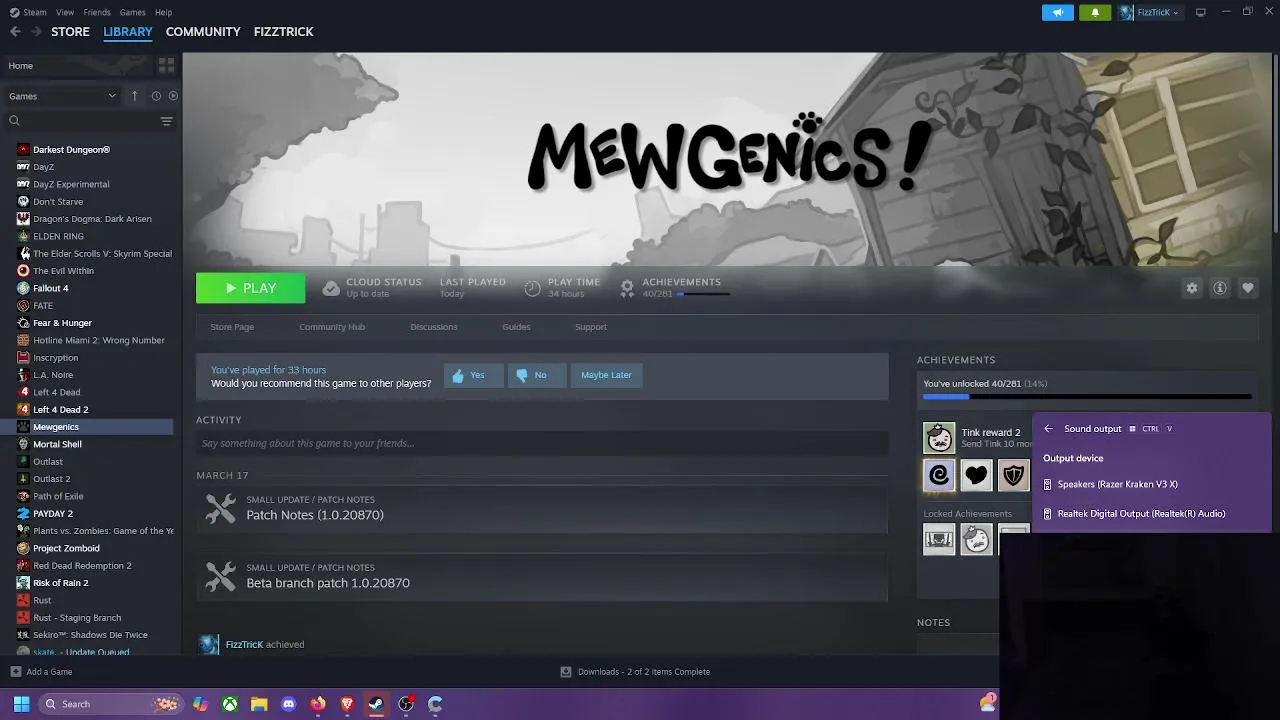
Task: Open OBS Studio from the taskbar
Action: (x=406, y=704)
